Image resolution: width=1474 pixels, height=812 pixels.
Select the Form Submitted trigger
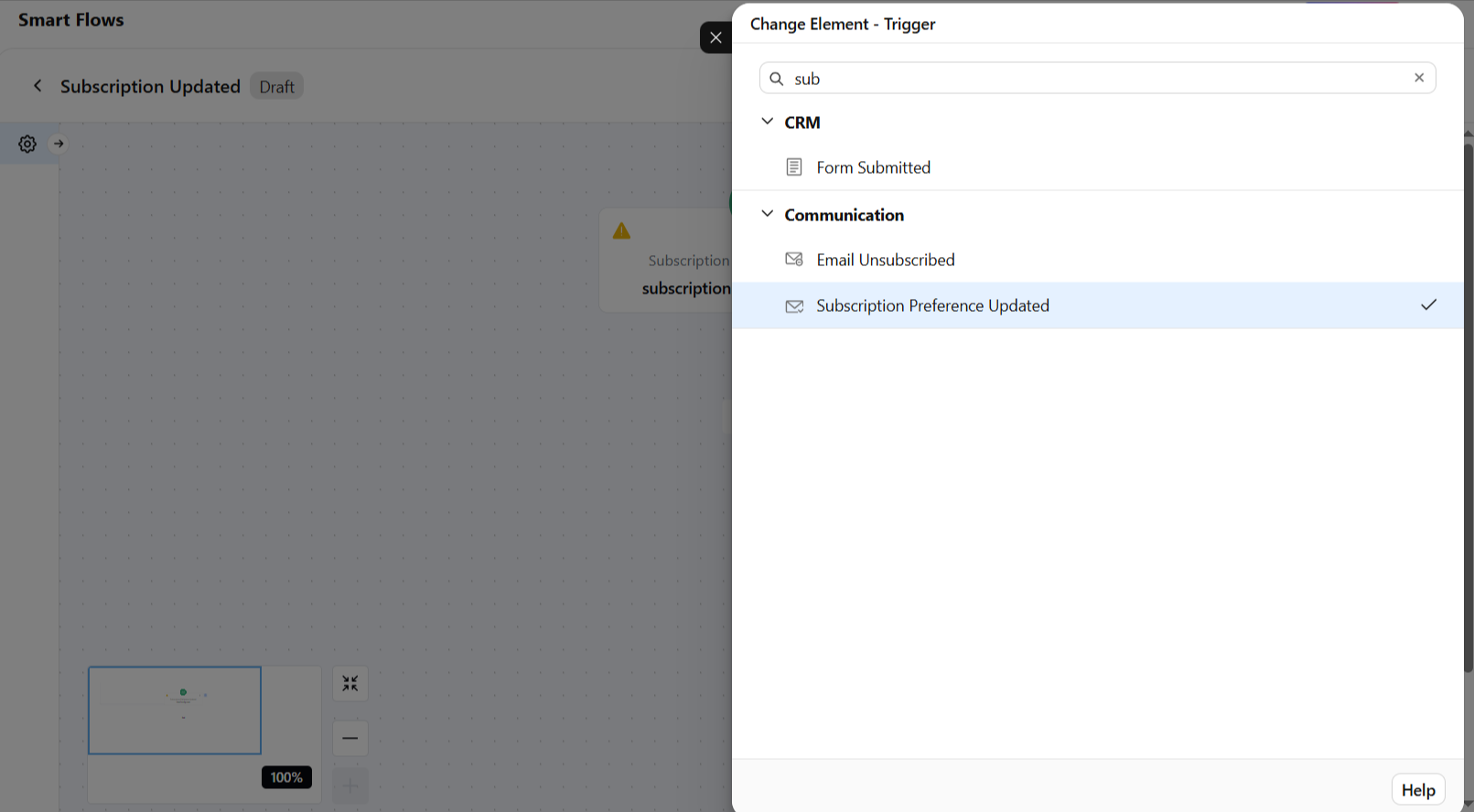click(1098, 167)
